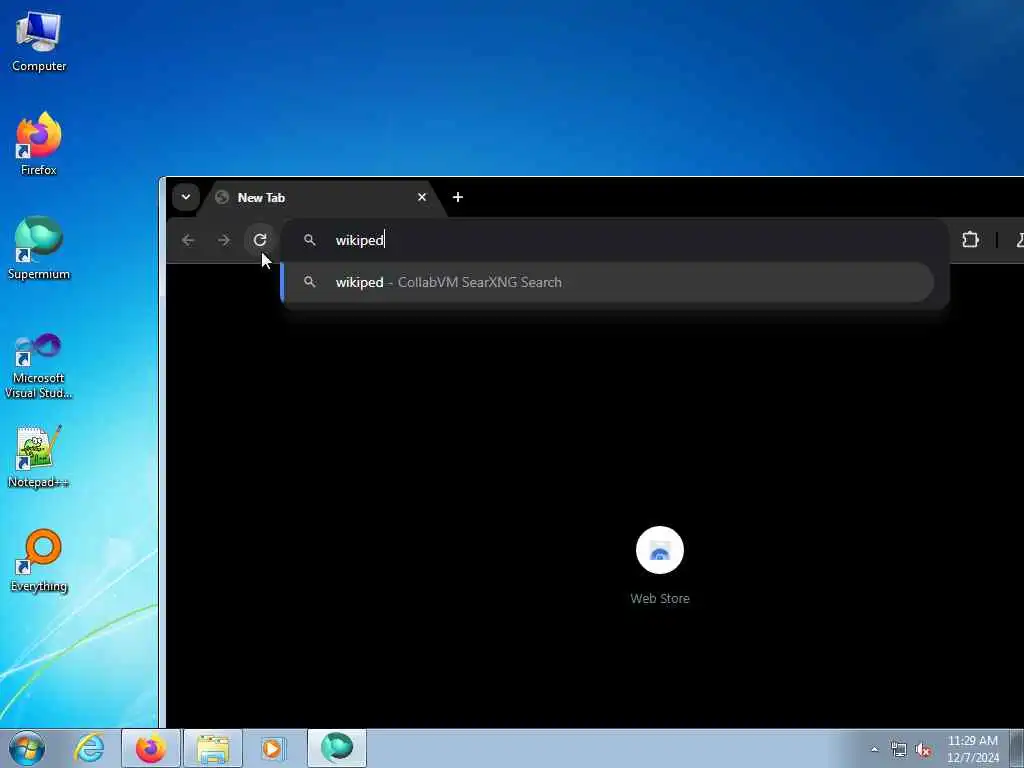
Task: Select the Supermium taskbar button
Action: point(337,748)
